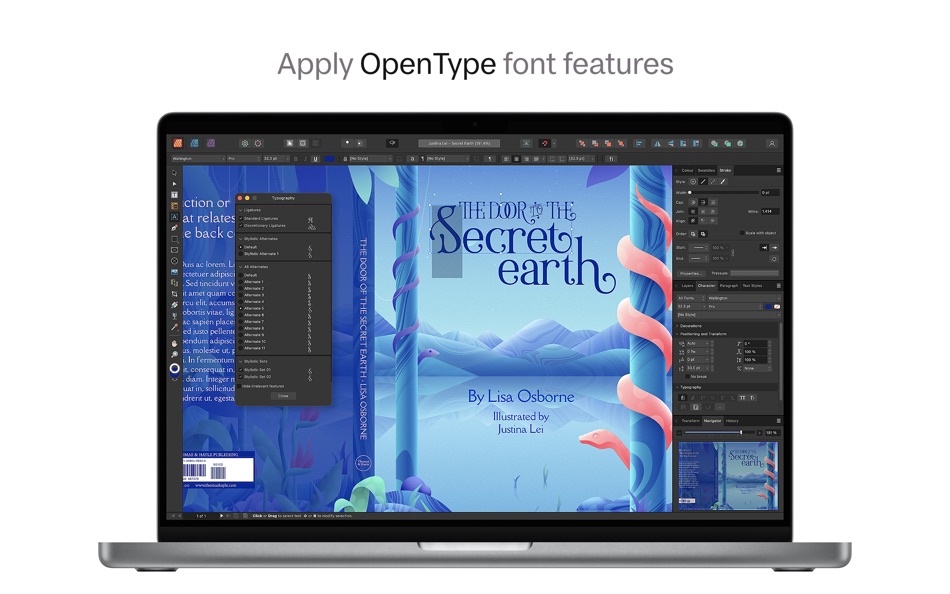Select the Move tool in tools panel
This screenshot has width=950, height=594.
point(174,173)
